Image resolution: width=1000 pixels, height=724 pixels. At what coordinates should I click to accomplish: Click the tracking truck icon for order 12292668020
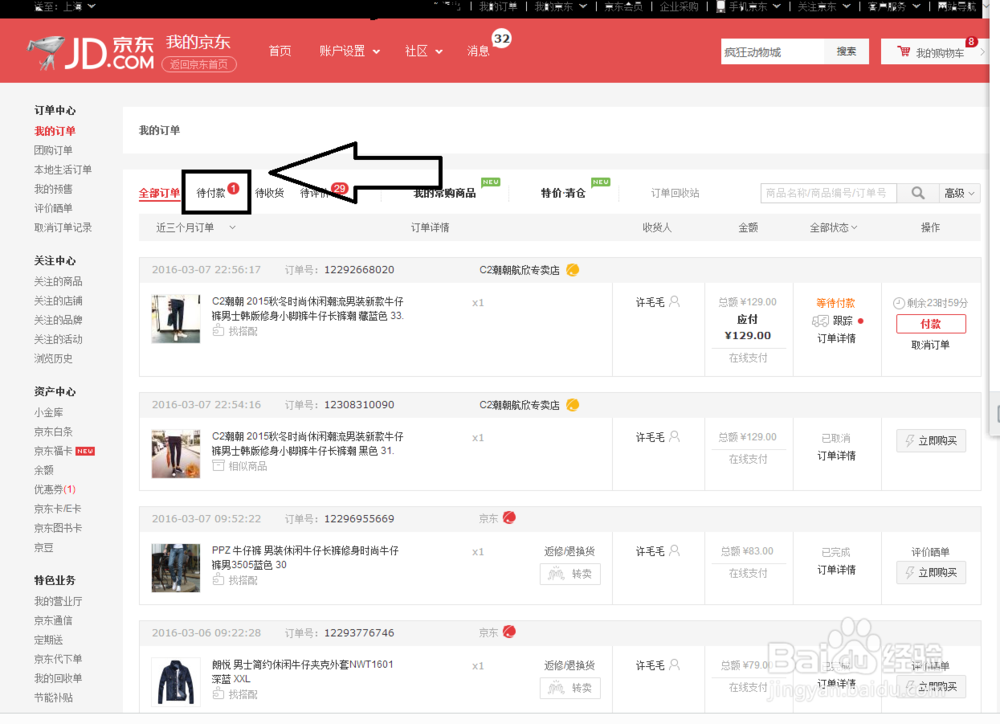820,321
